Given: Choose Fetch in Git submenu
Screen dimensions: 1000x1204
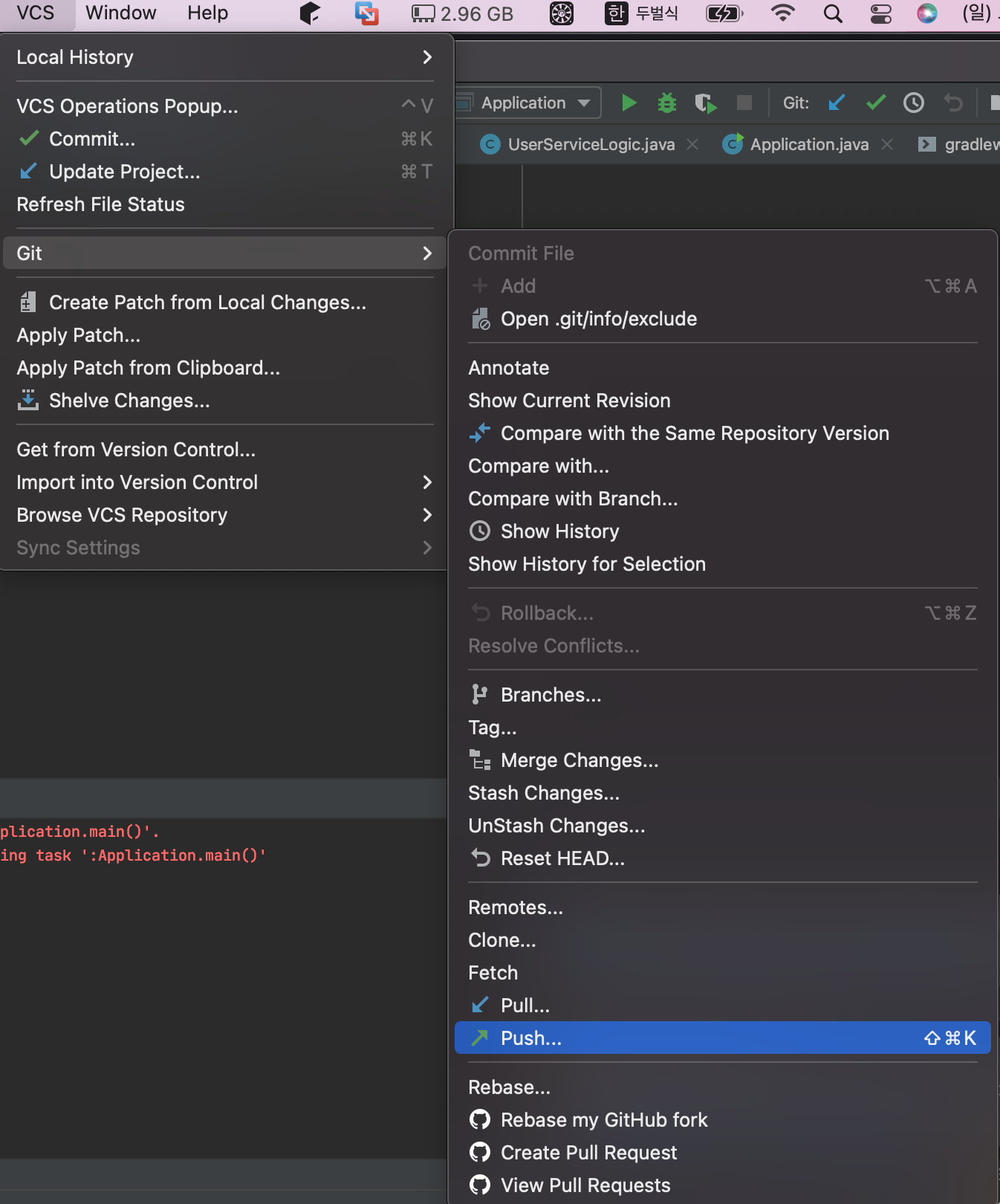Looking at the screenshot, I should tap(722, 973).
